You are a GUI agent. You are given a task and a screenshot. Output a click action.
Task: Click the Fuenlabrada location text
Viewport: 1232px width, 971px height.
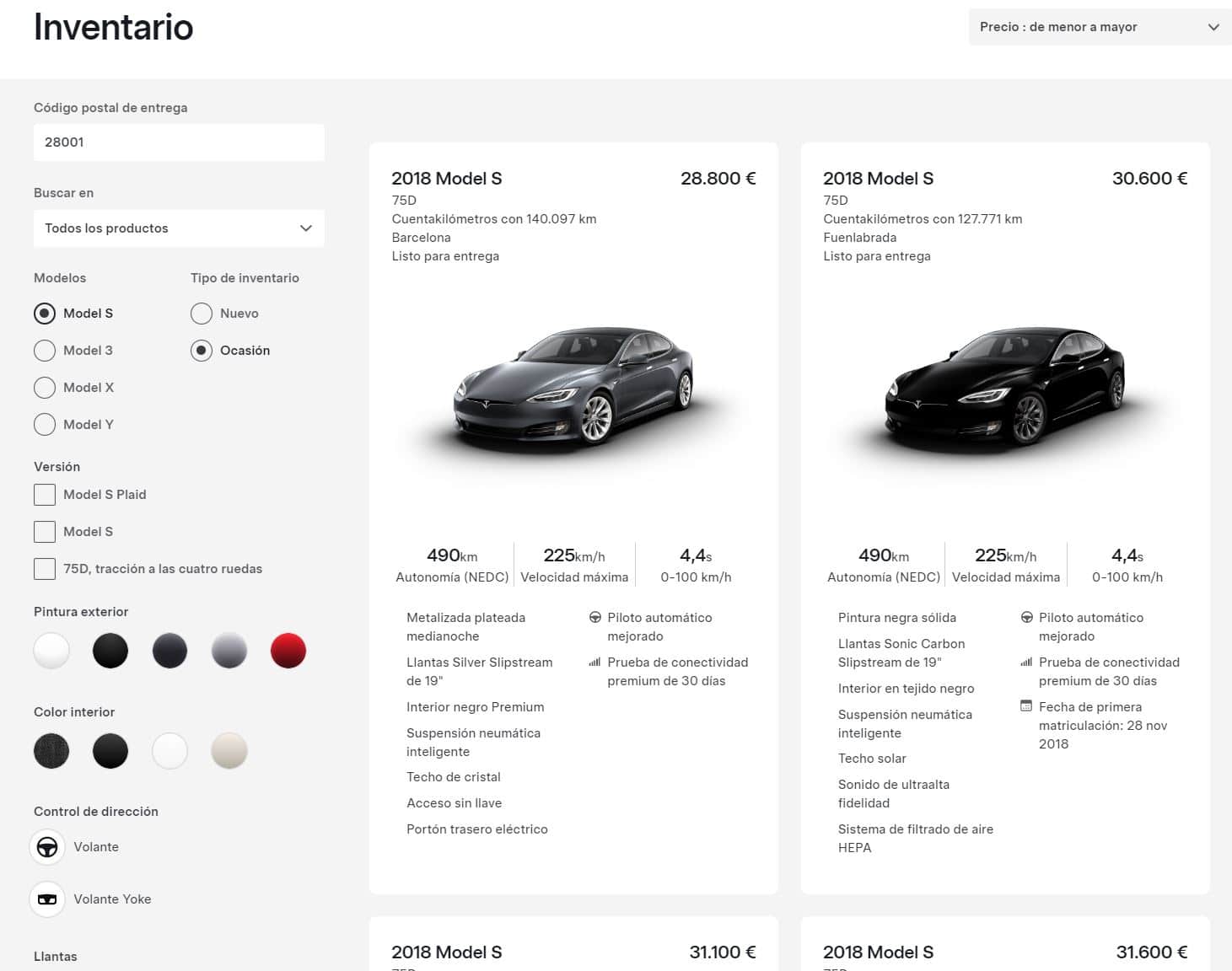click(859, 238)
